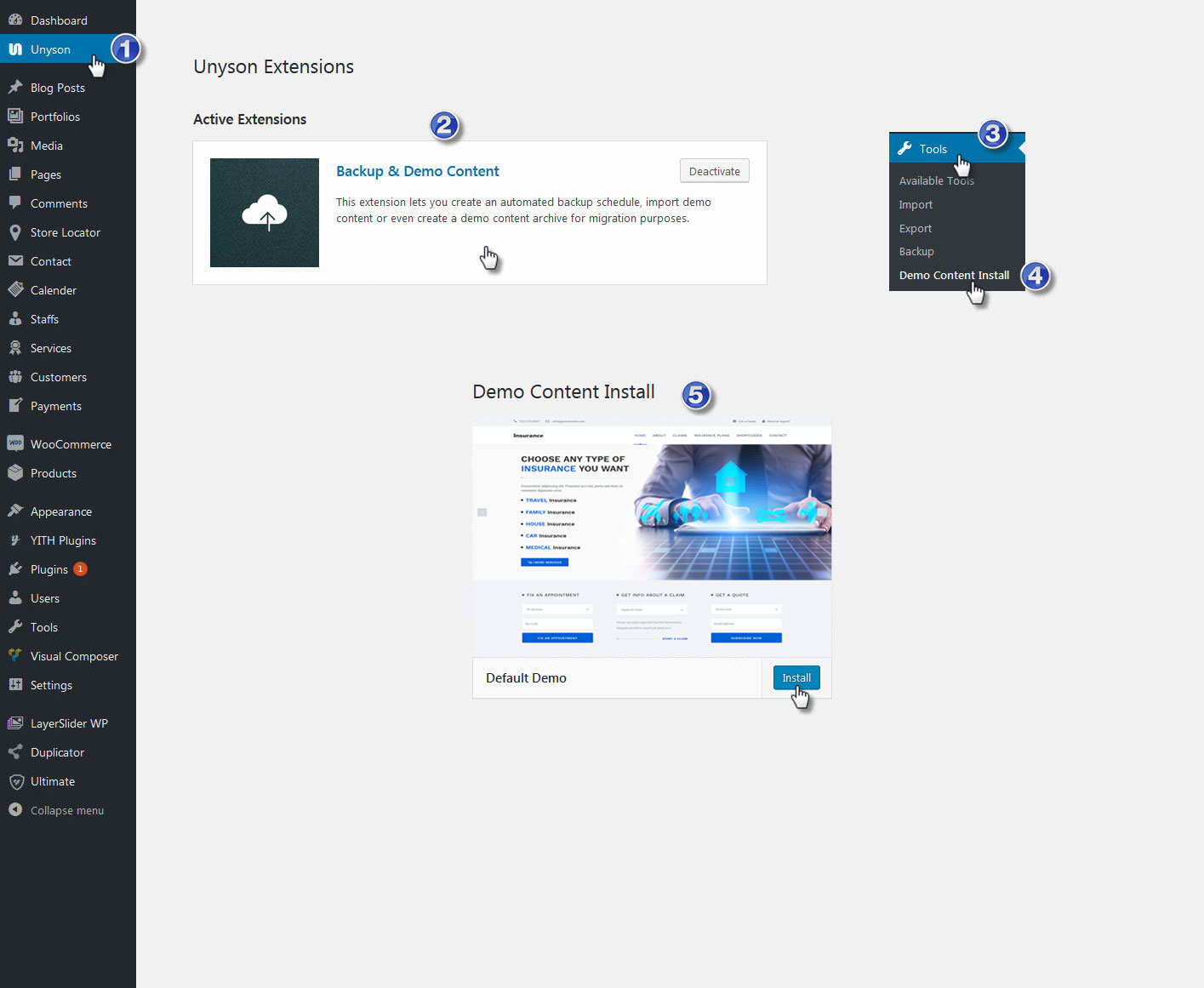Install the Default Demo
The image size is (1204, 988).
[796, 677]
